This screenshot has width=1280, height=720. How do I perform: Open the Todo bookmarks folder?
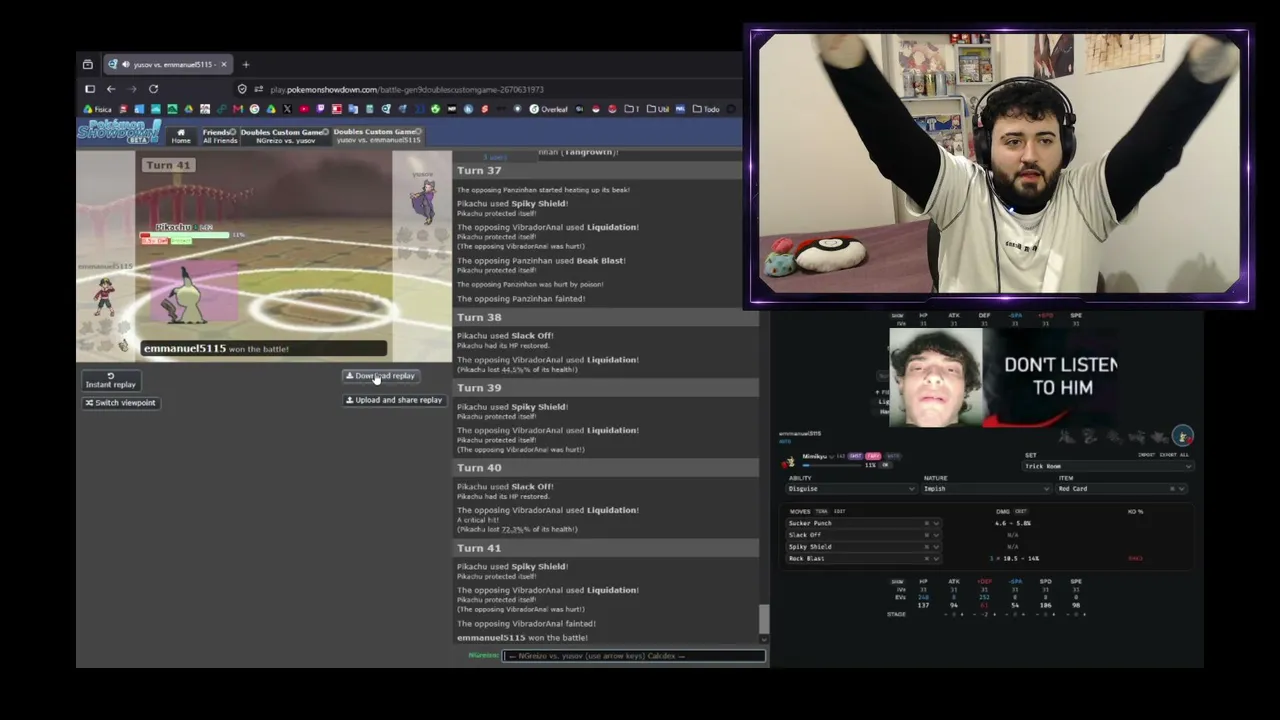point(706,109)
